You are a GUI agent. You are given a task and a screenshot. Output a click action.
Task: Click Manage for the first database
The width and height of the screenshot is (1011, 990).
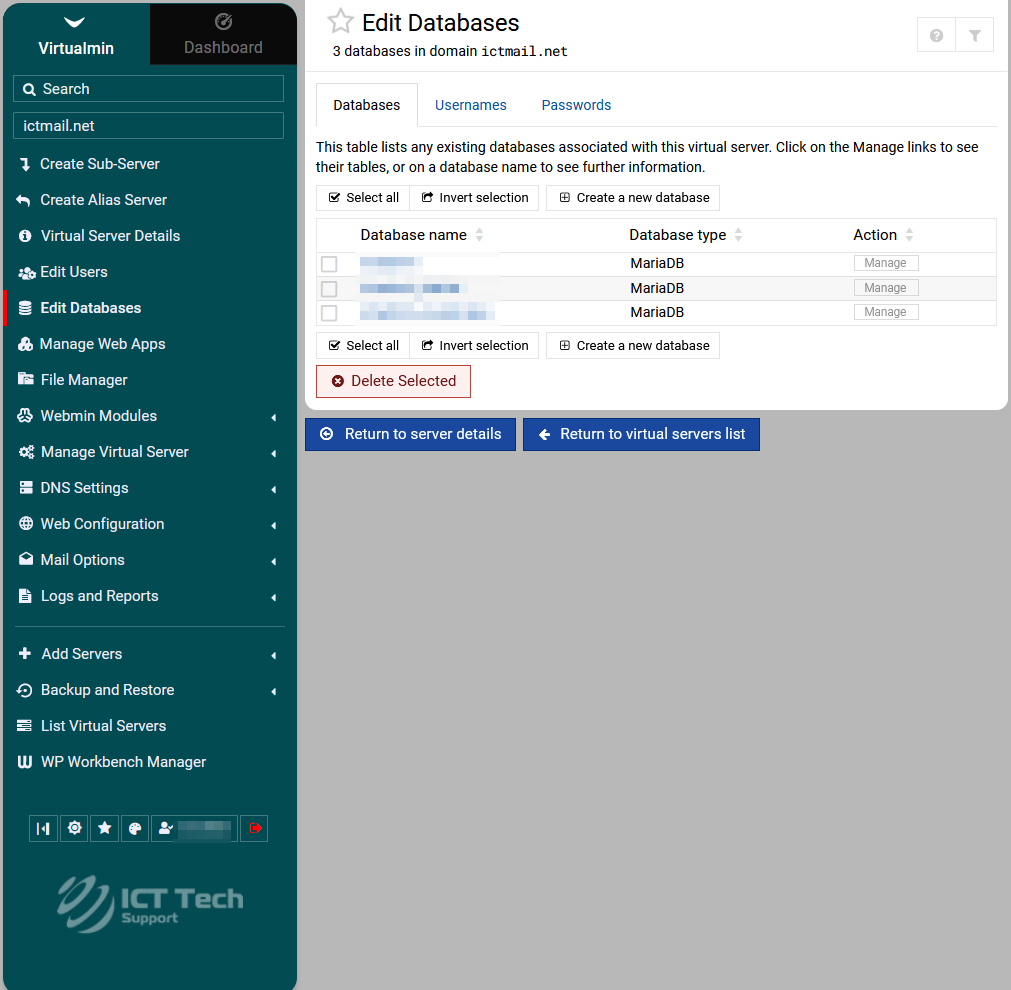click(886, 263)
